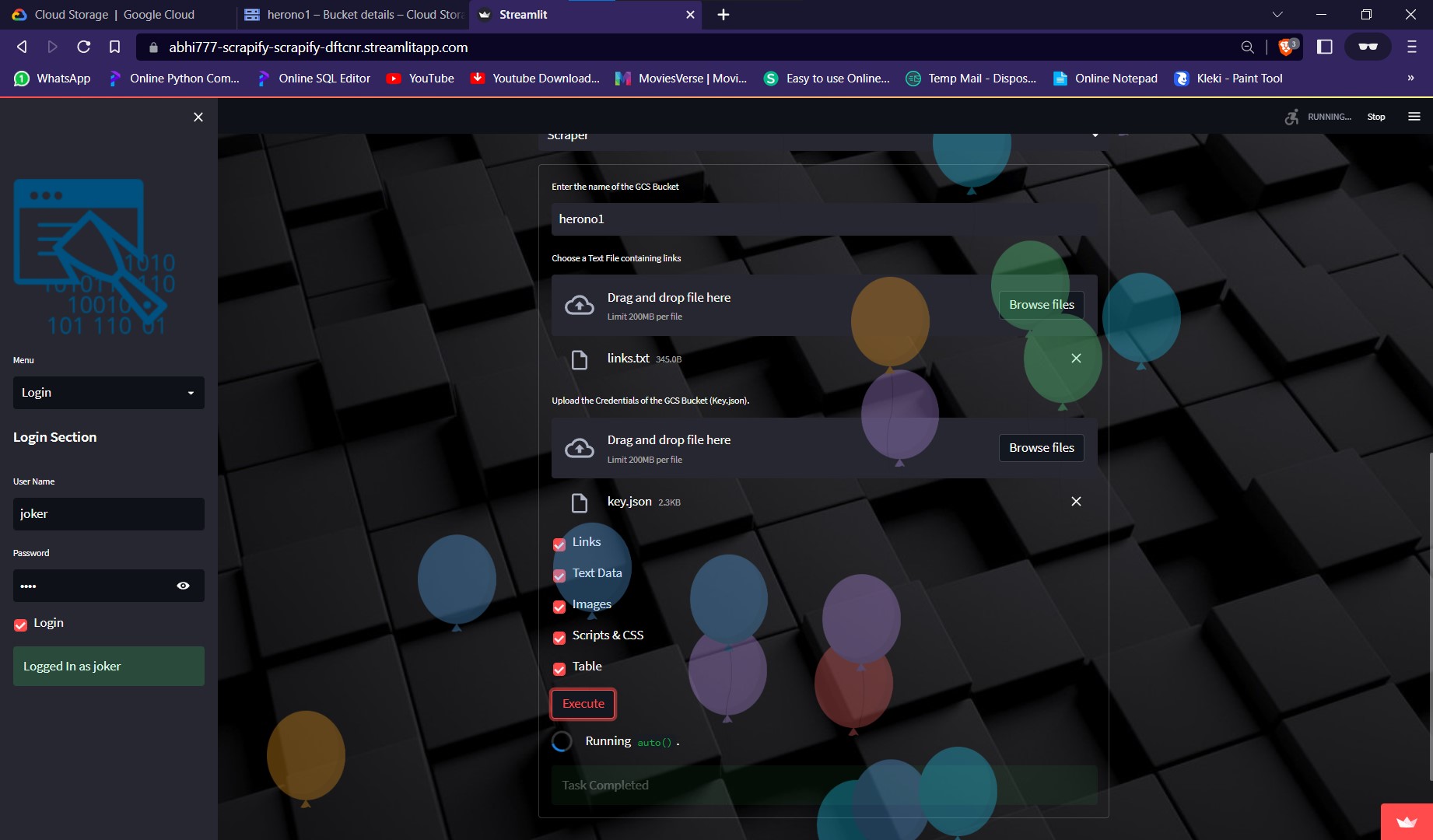Click the running status animation icon
This screenshot has height=840, width=1433.
pos(1292,117)
